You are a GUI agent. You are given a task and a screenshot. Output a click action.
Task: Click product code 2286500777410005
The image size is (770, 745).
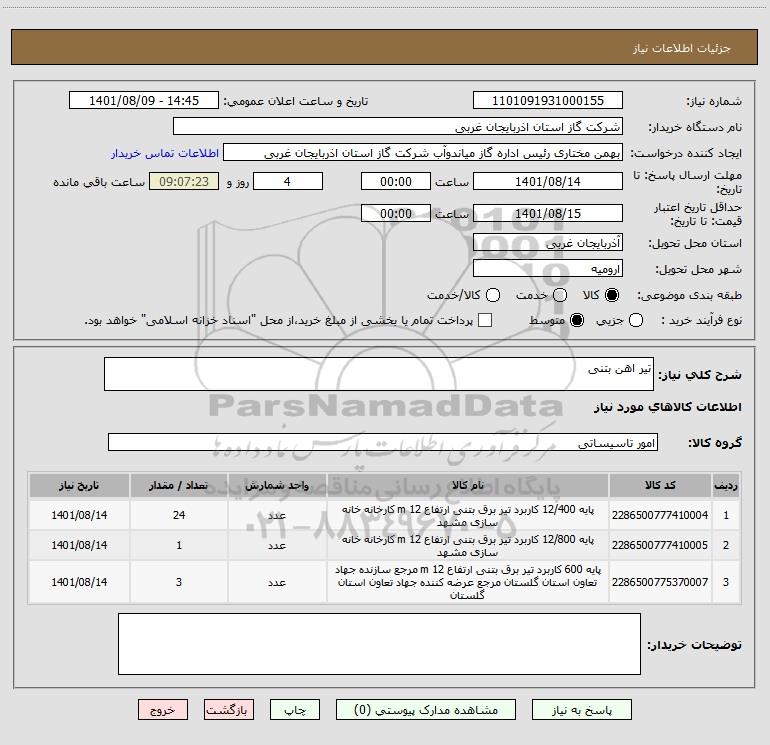[x=660, y=545]
